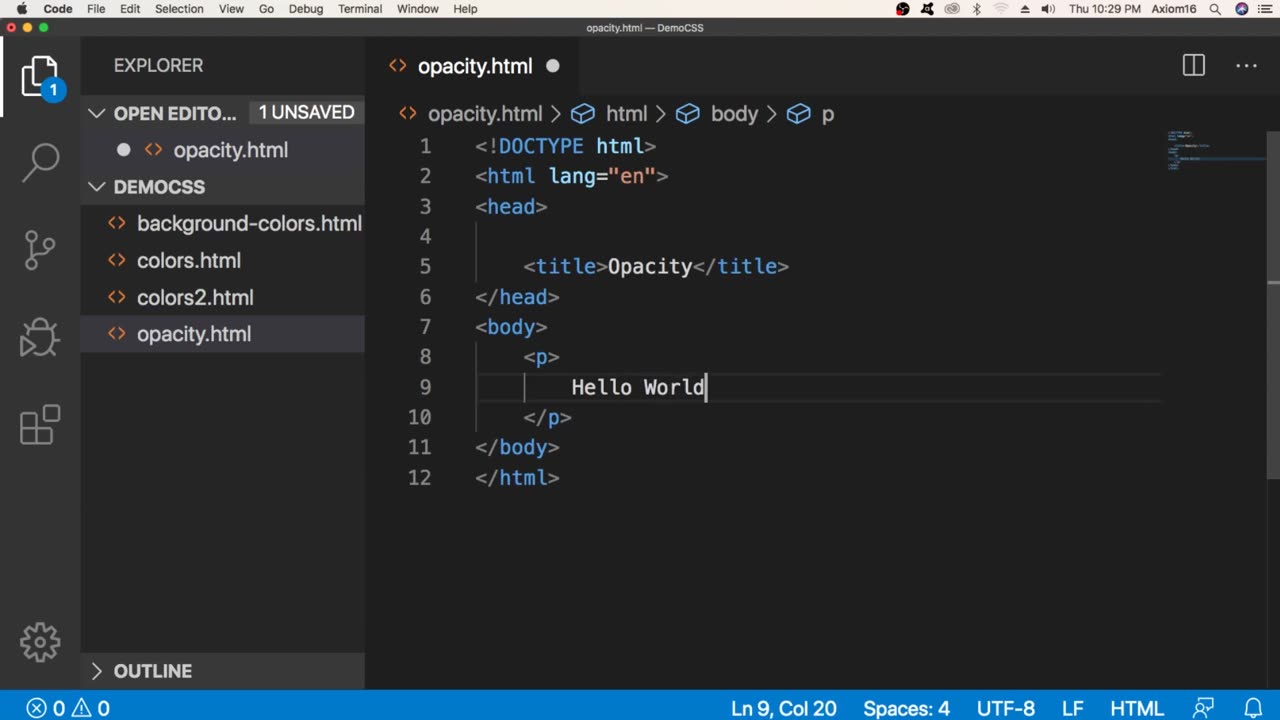1280x720 pixels.
Task: Click HTML language mode selector
Action: [x=1137, y=708]
